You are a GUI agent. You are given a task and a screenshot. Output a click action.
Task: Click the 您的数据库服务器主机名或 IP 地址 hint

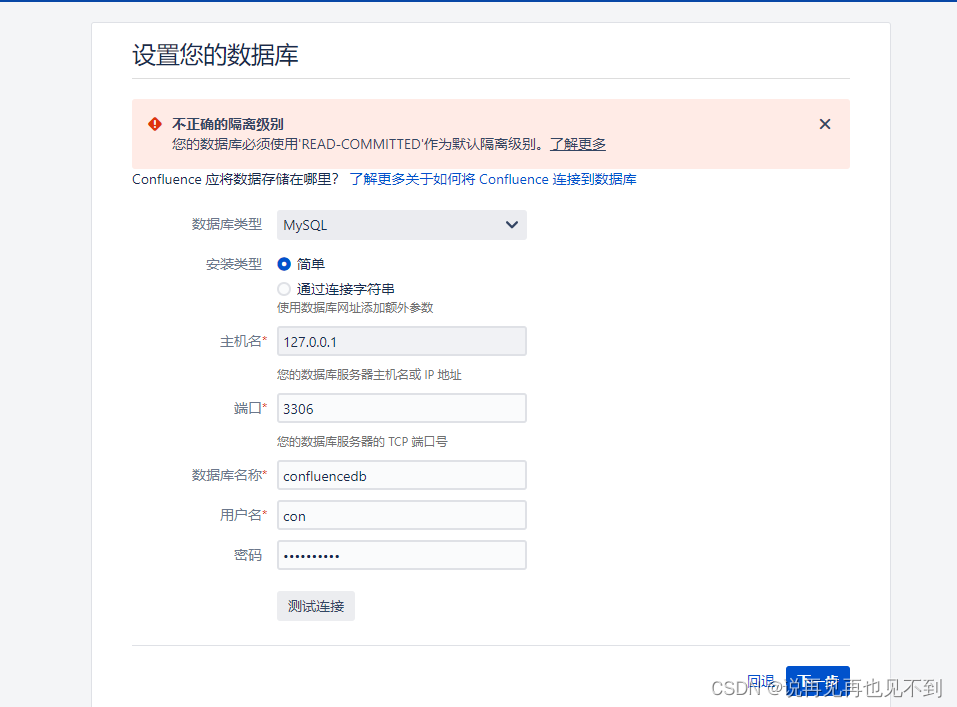point(369,375)
